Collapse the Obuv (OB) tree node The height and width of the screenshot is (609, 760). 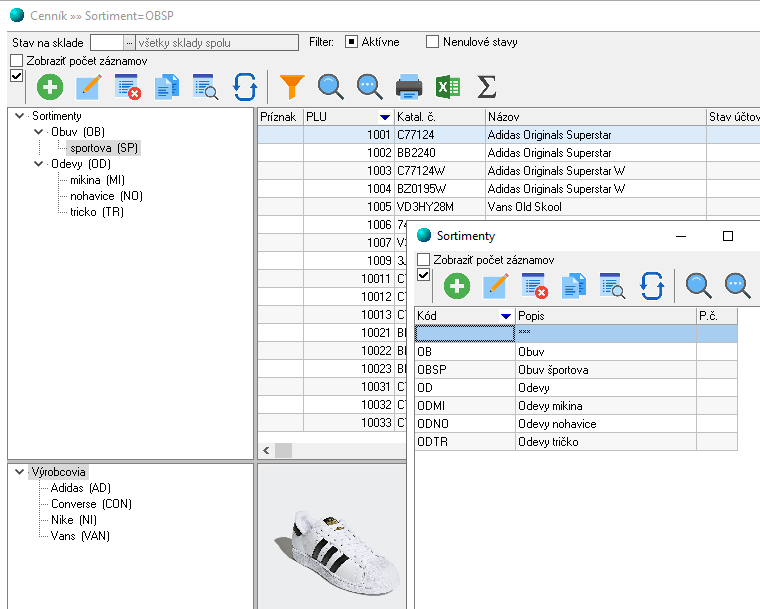(x=38, y=132)
